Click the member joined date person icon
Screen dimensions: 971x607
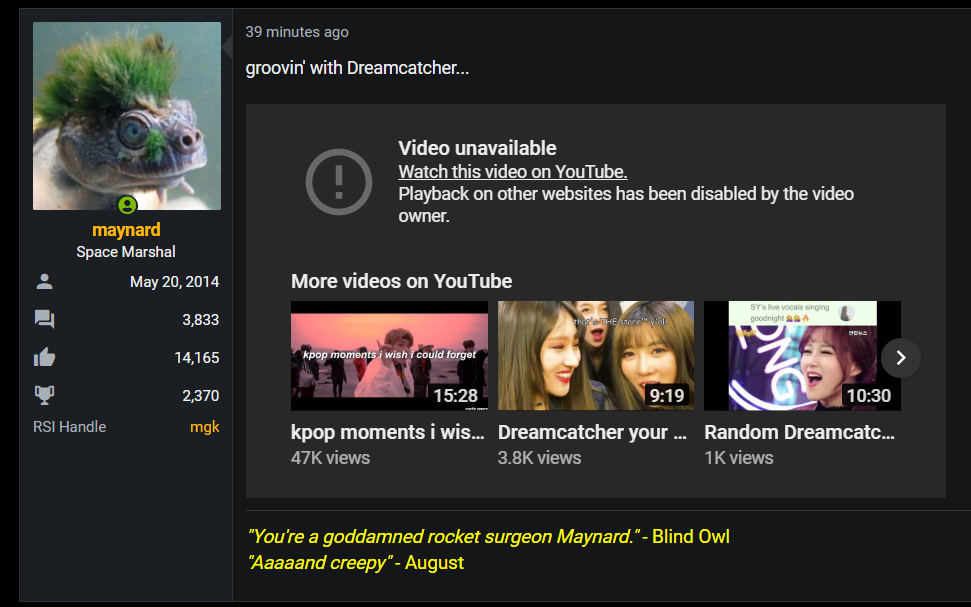44,282
